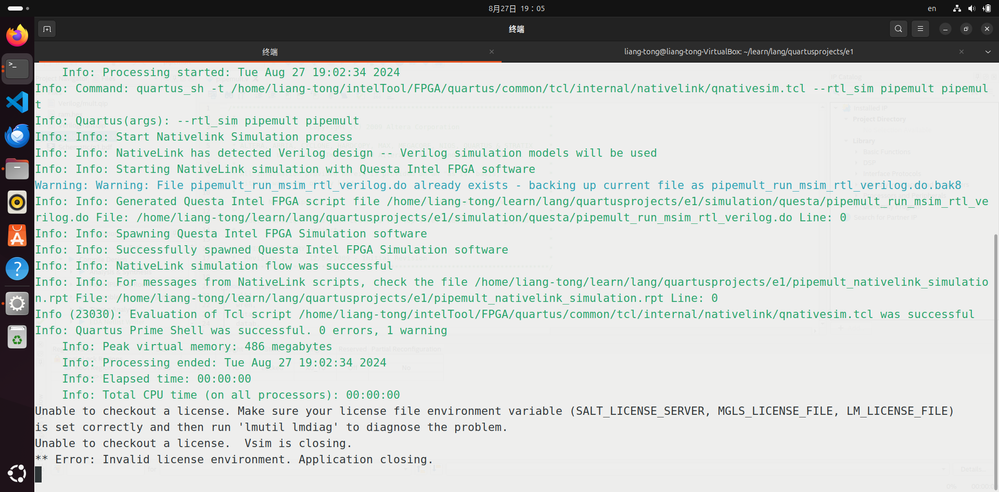Image resolution: width=999 pixels, height=492 pixels.
Task: Open the terminal hamburger menu
Action: point(922,29)
